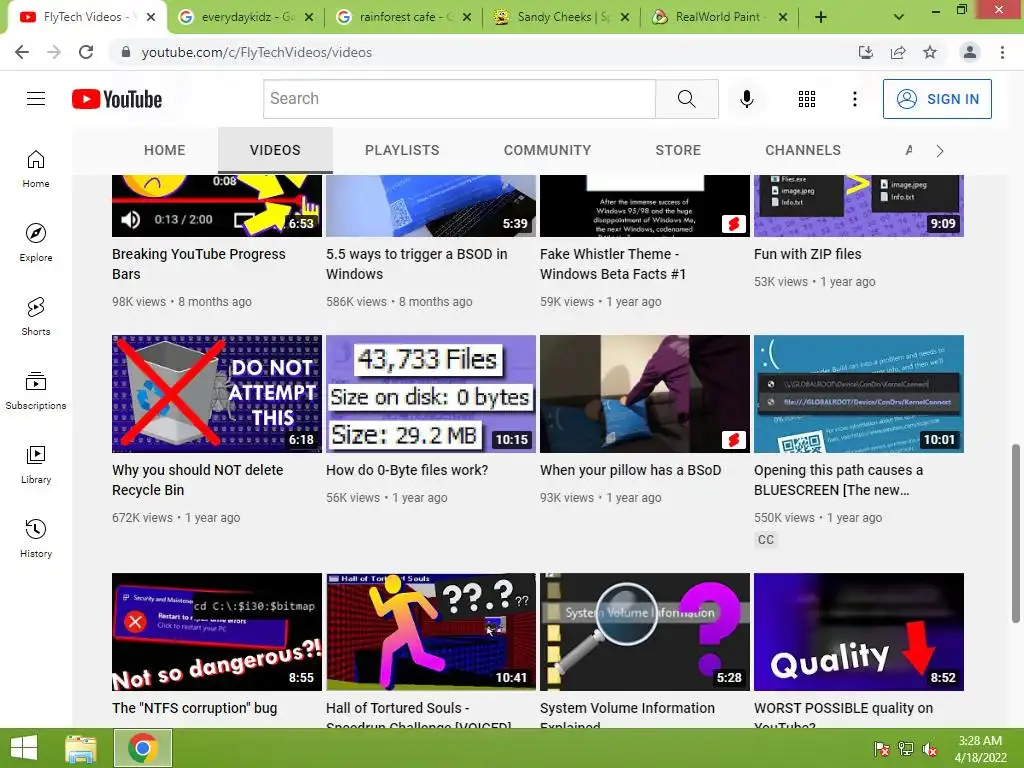1024x768 pixels.
Task: Click the Hall of Tortured Souls thumbnail
Action: click(x=431, y=632)
